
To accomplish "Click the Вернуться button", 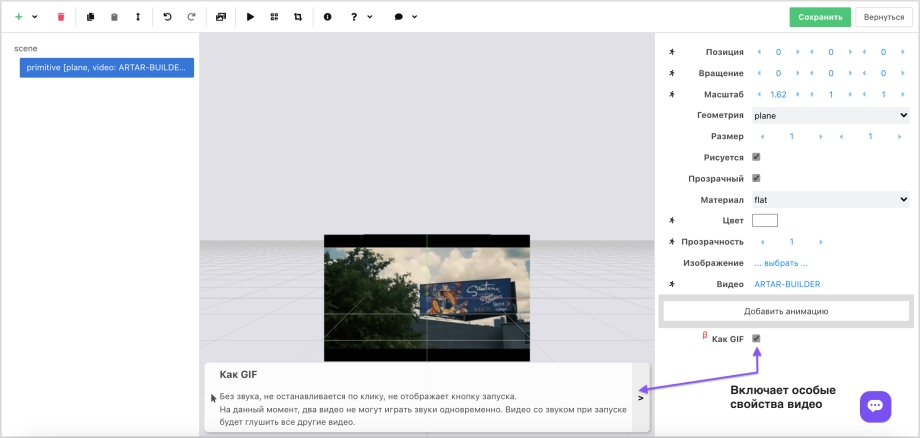I will coord(884,17).
